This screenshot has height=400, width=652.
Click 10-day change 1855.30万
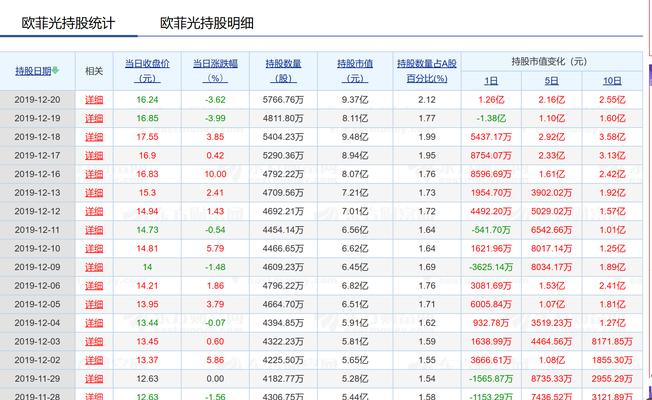point(612,360)
